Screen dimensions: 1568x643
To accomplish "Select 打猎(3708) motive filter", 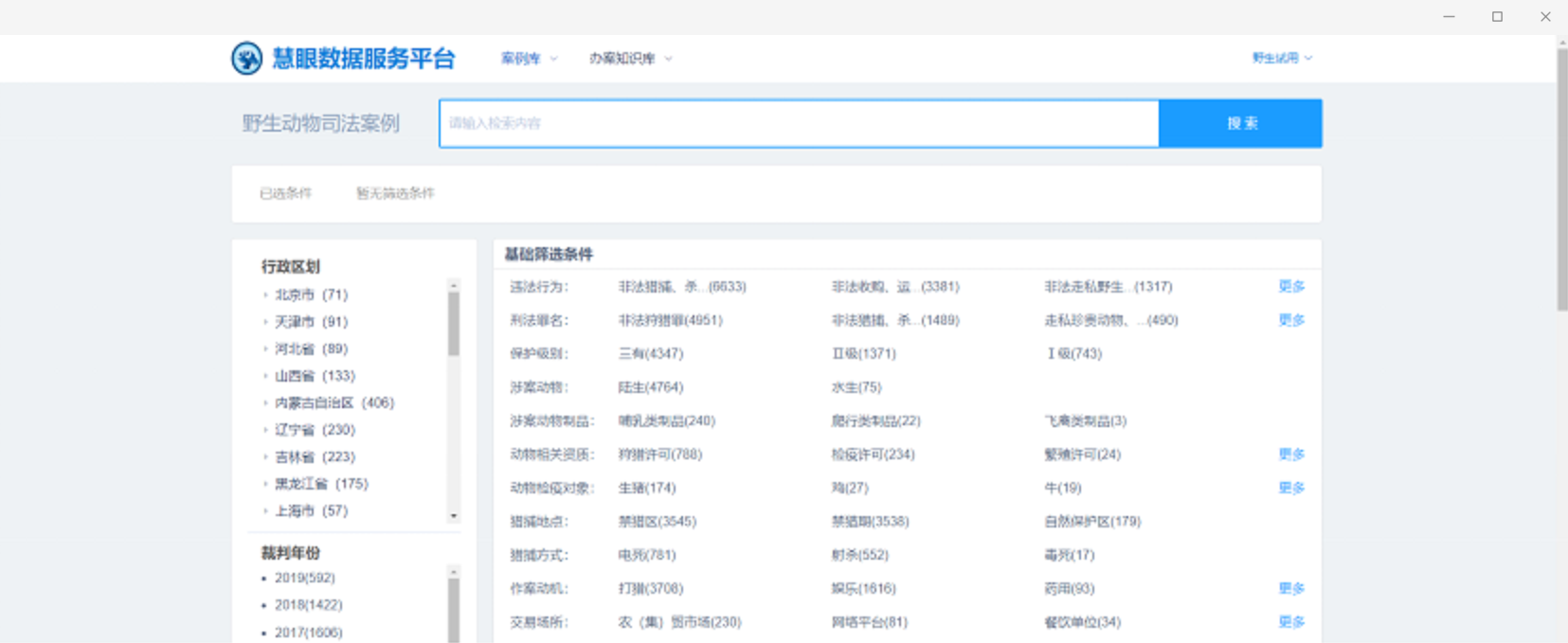I will point(650,588).
